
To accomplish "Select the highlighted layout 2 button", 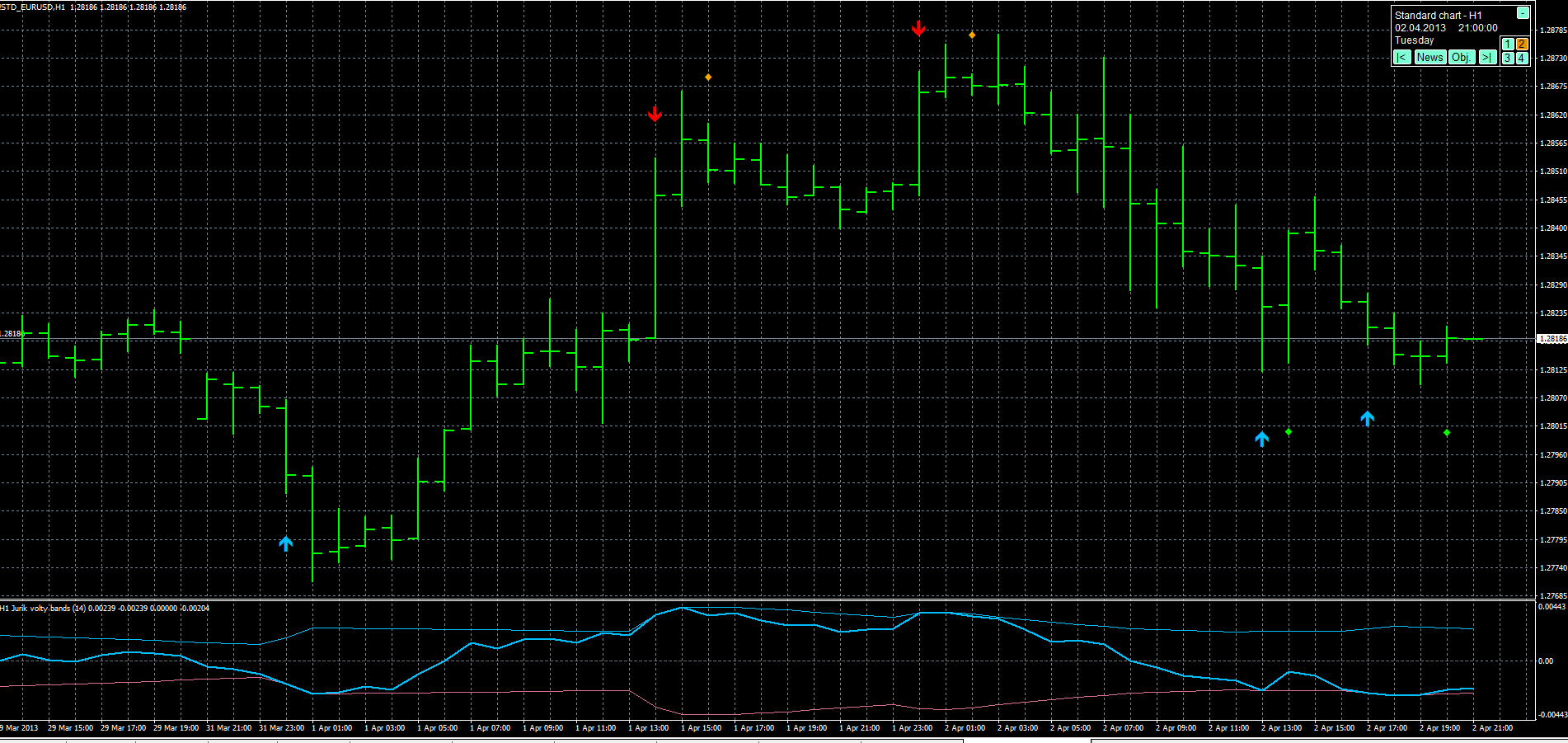I will [1522, 45].
